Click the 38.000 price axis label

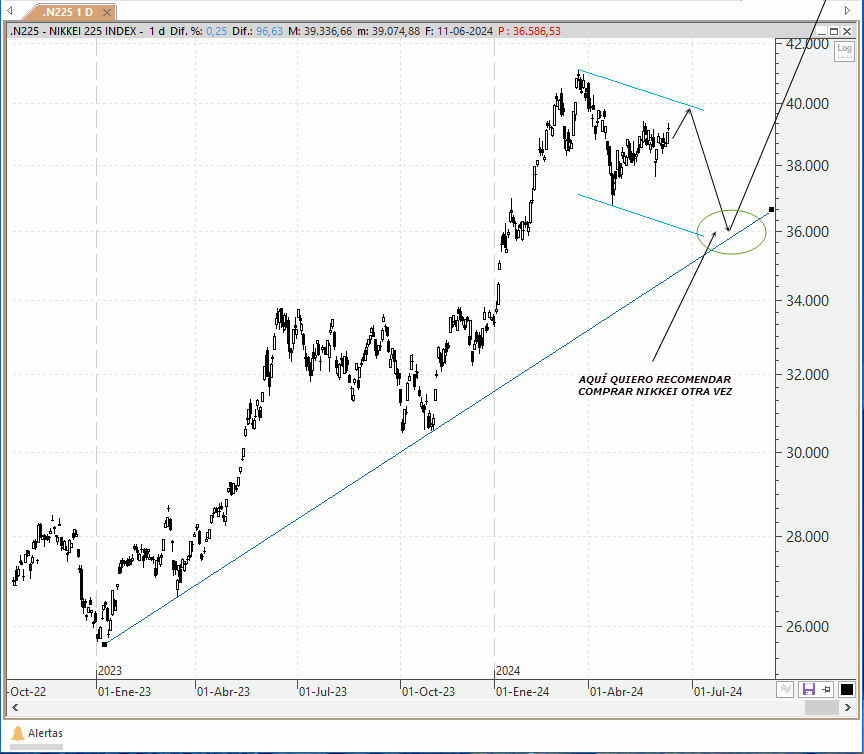coord(807,165)
